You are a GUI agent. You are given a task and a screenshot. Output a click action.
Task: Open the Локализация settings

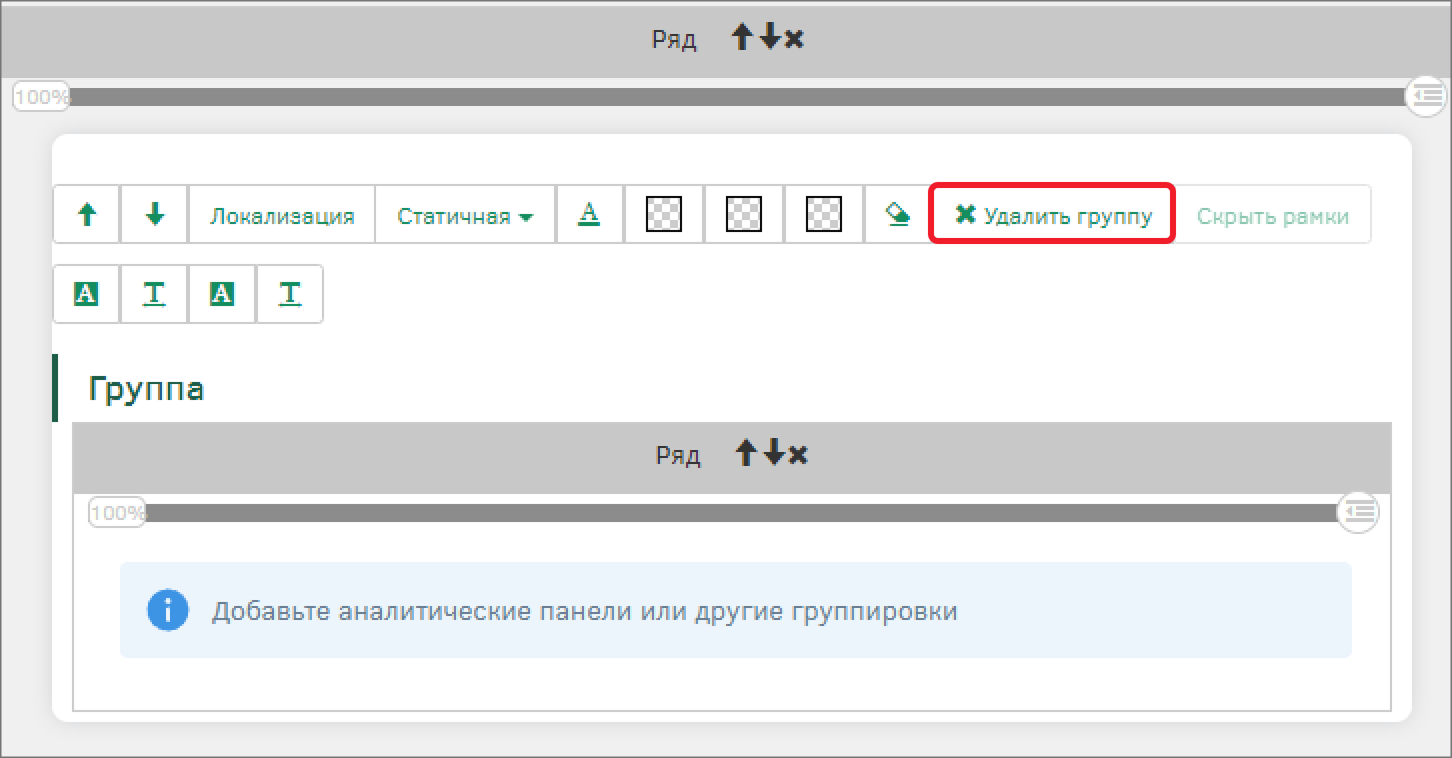(281, 216)
